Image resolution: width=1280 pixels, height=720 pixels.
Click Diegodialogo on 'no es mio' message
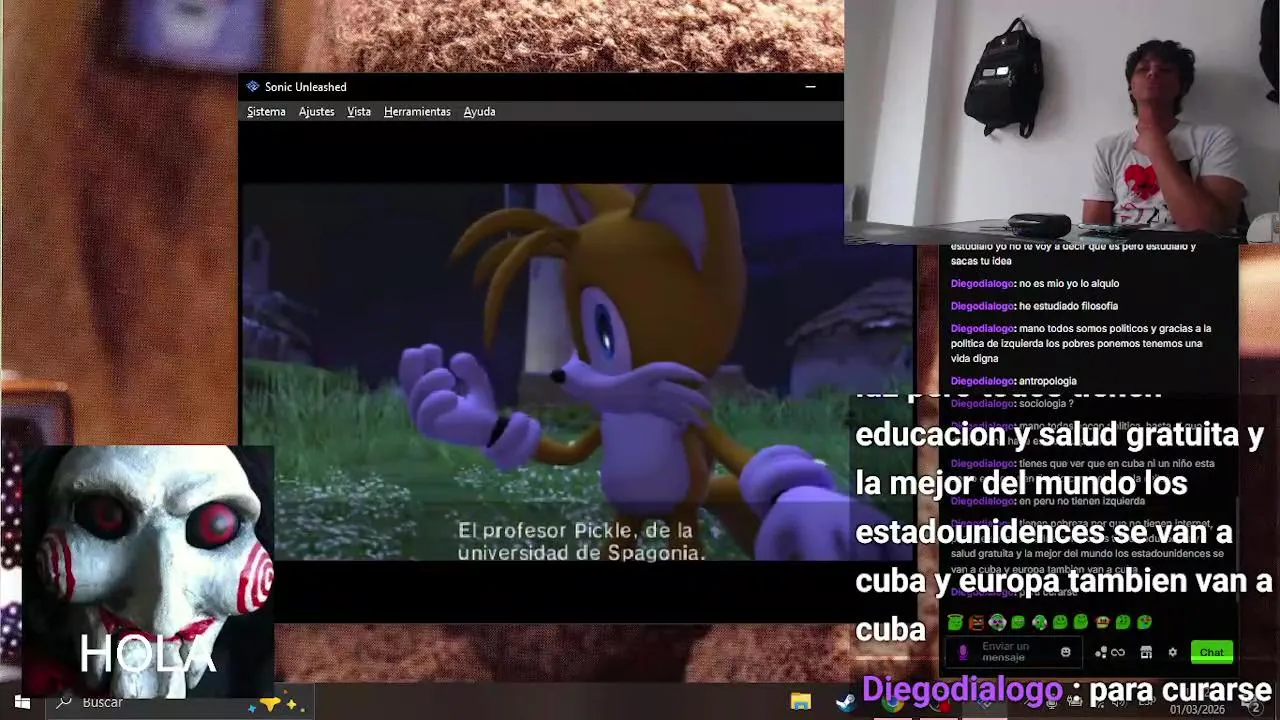point(982,283)
